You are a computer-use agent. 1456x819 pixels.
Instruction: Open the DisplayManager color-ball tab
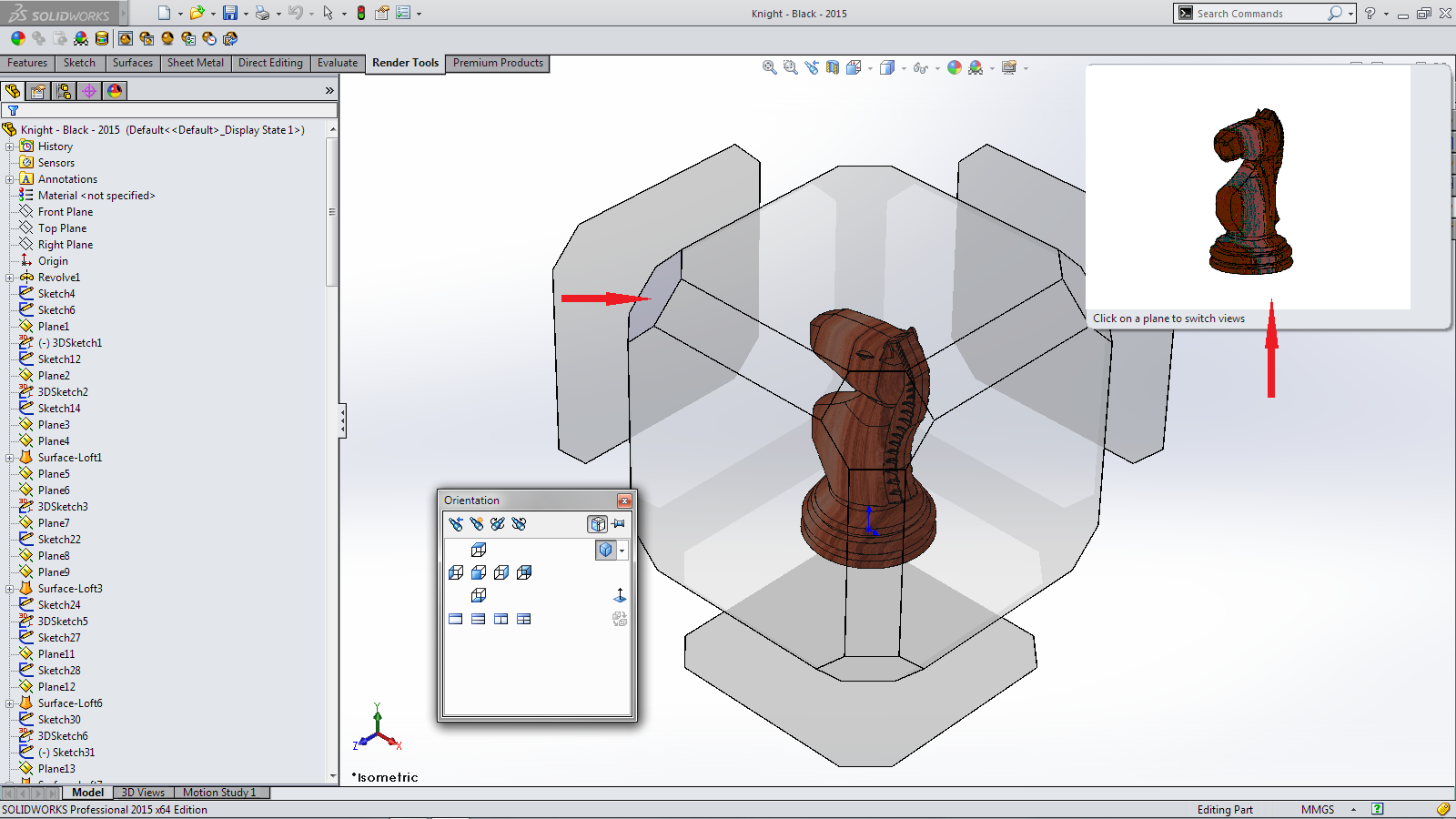click(115, 91)
